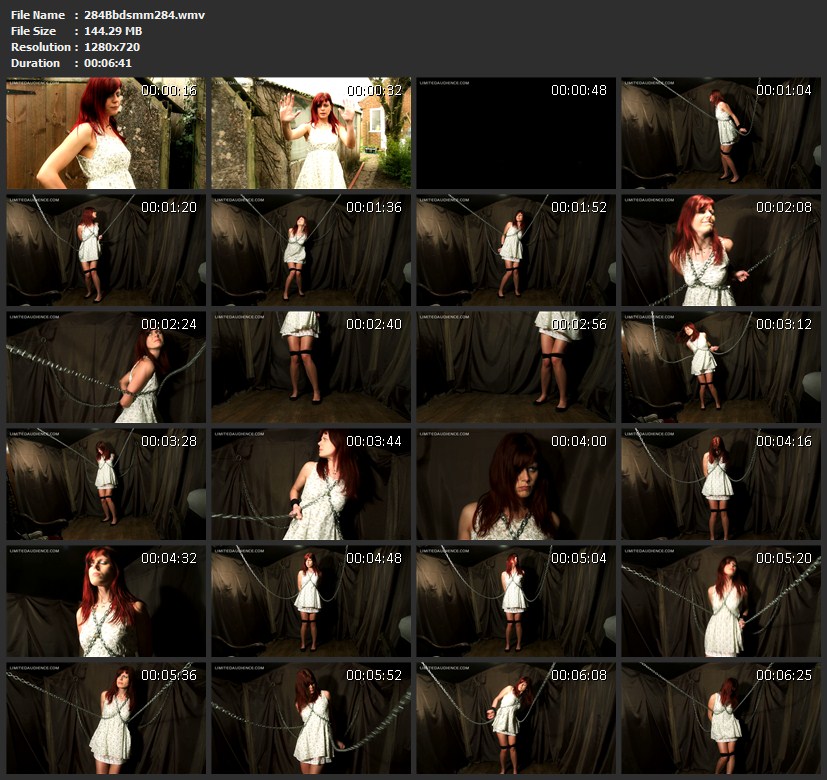
Task: Select the frame at 00:03:28
Action: pos(106,484)
